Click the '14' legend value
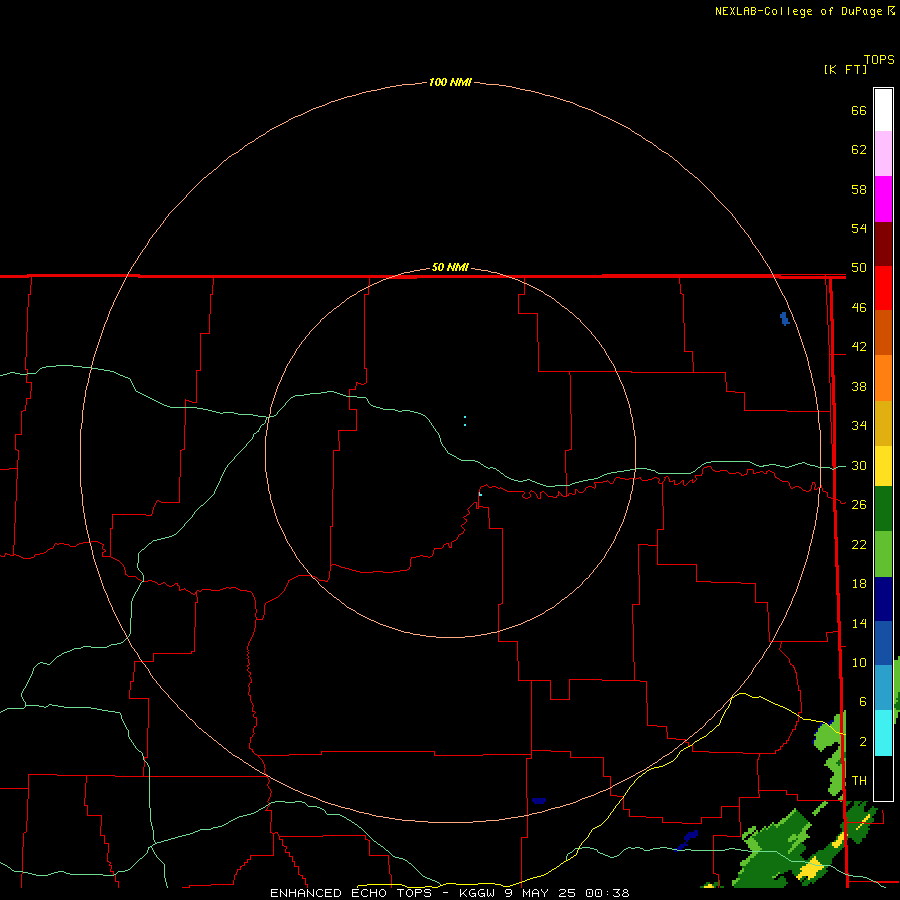900x900 pixels. point(859,624)
